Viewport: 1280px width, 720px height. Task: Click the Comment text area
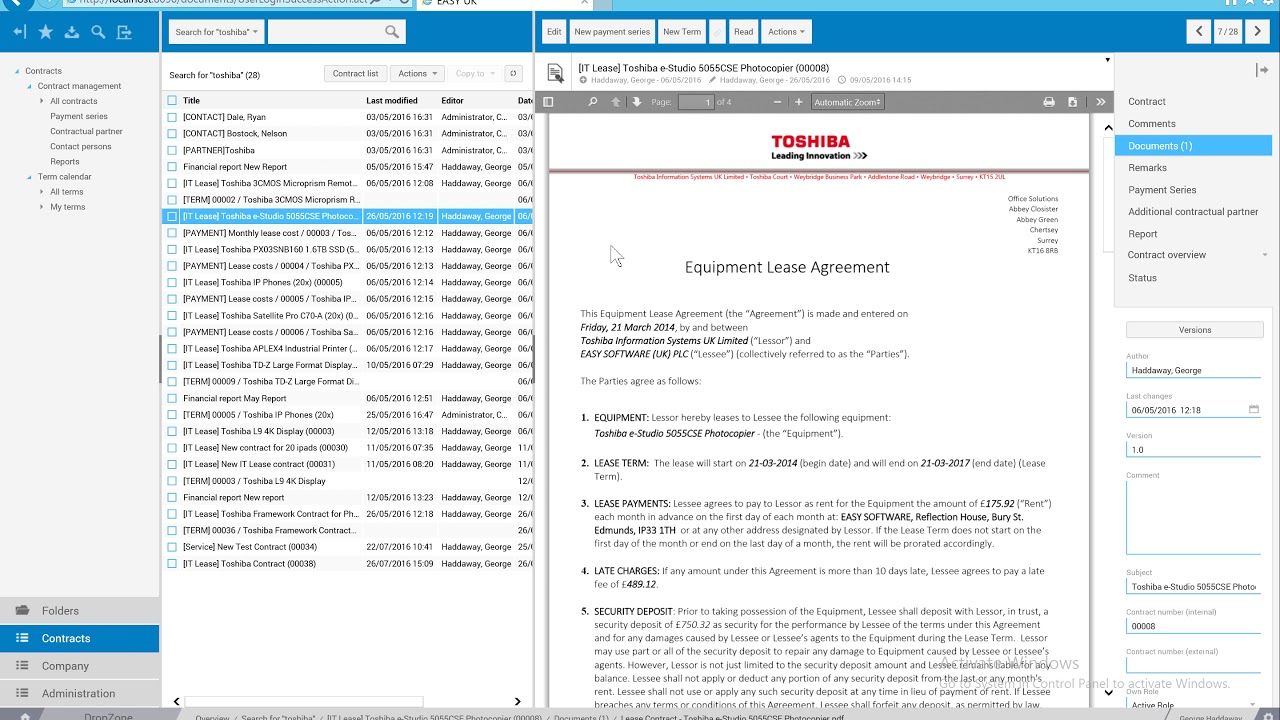click(1194, 517)
